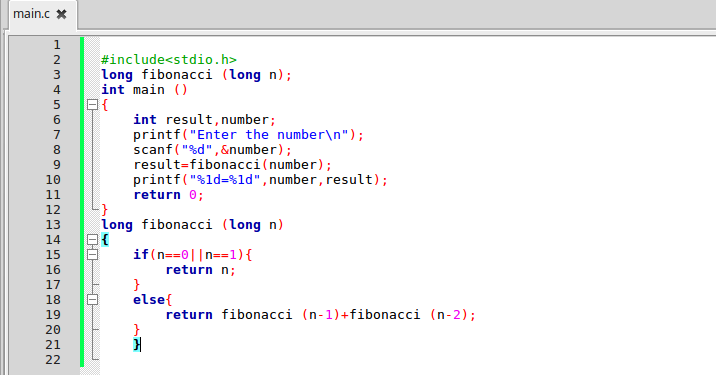Click the closing brace on line 20

pyautogui.click(x=137, y=330)
